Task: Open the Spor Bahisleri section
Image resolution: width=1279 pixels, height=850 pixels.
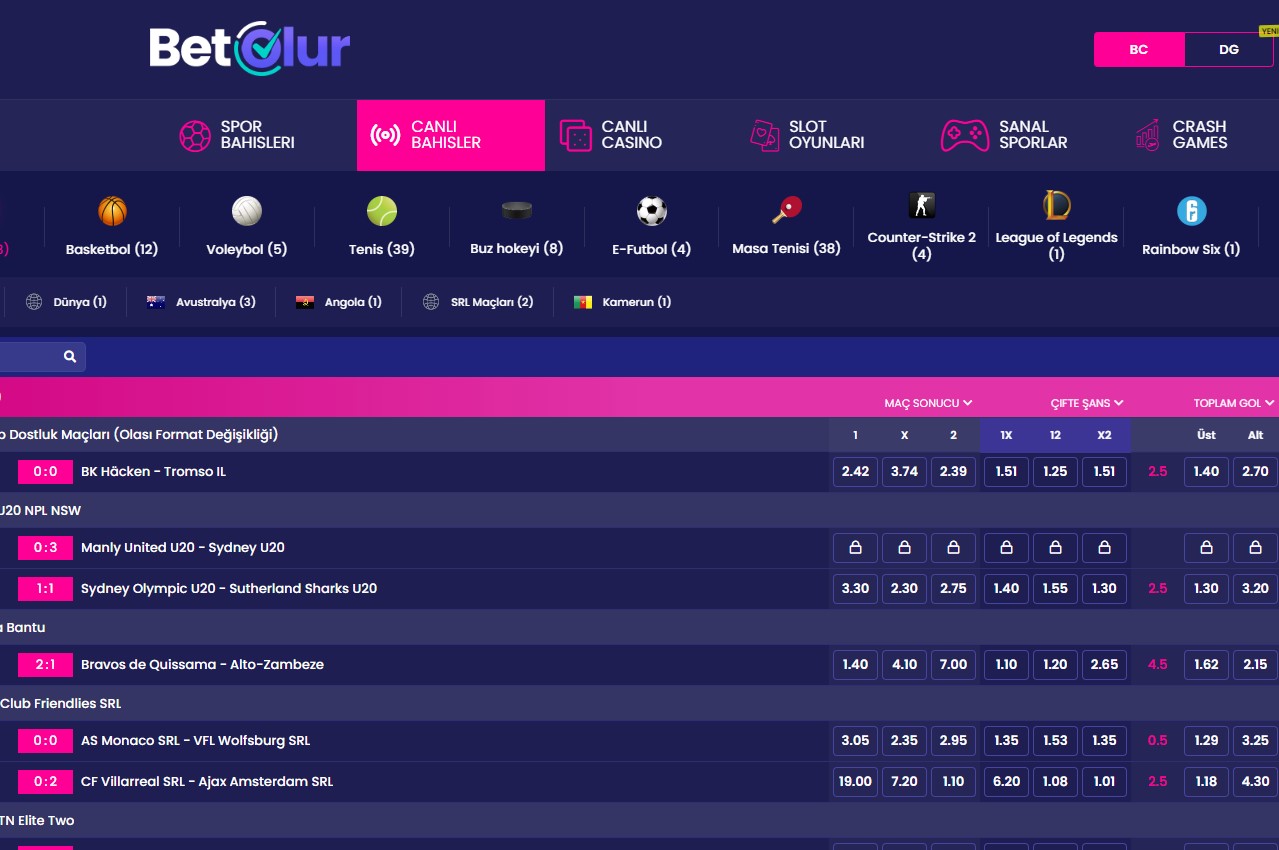Action: (x=238, y=135)
